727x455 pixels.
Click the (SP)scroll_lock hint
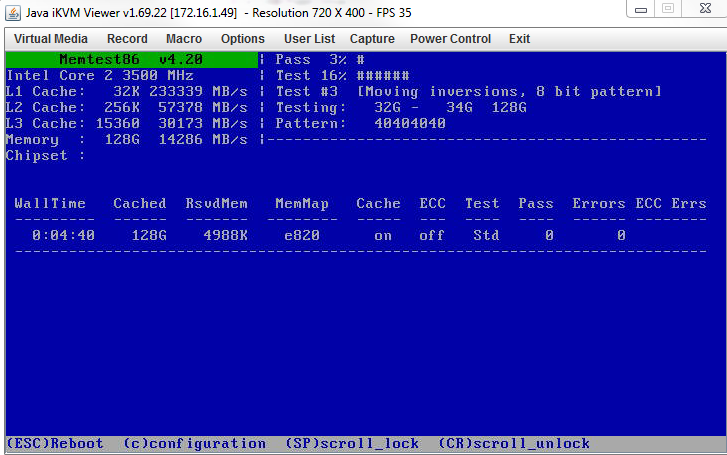tap(352, 443)
